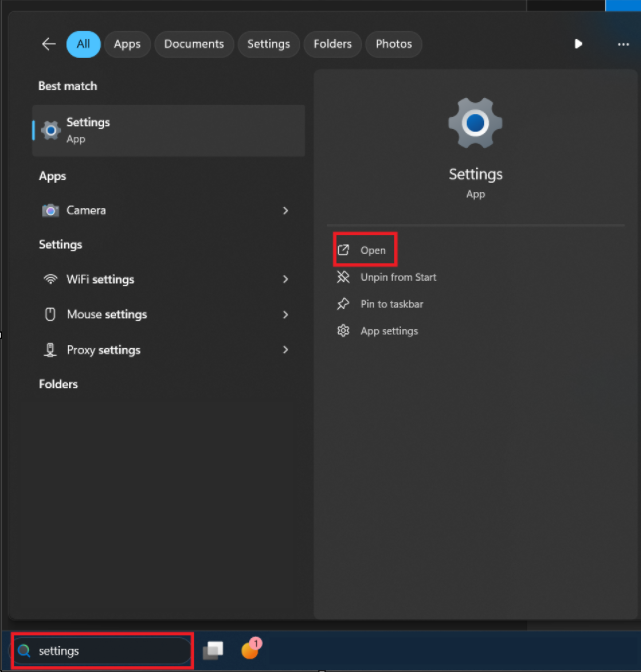
Task: Open the orange app with notification badge
Action: (251, 649)
